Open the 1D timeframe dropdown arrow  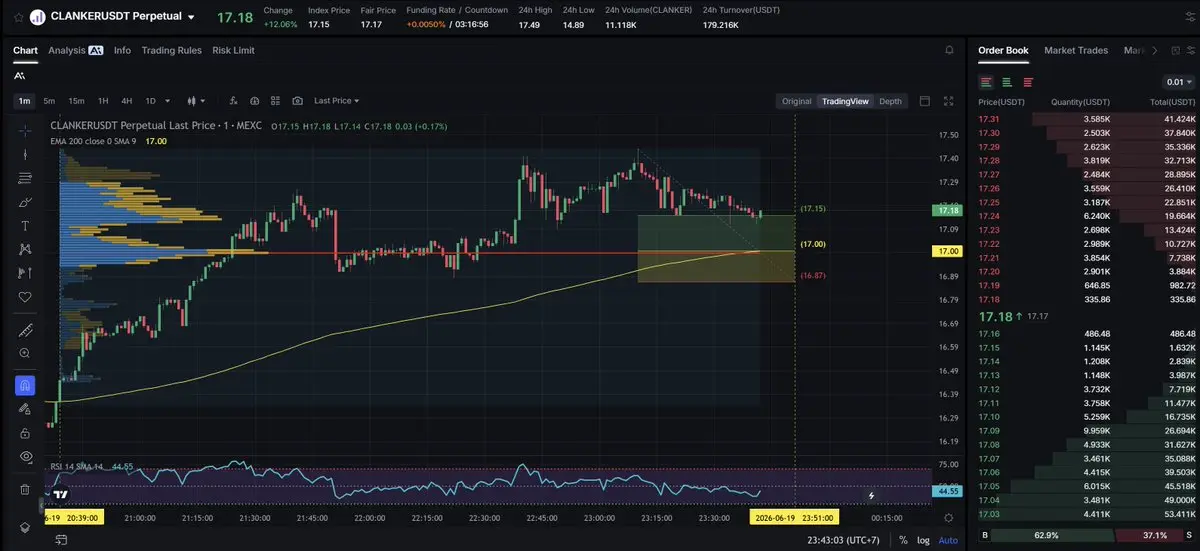[x=167, y=101]
